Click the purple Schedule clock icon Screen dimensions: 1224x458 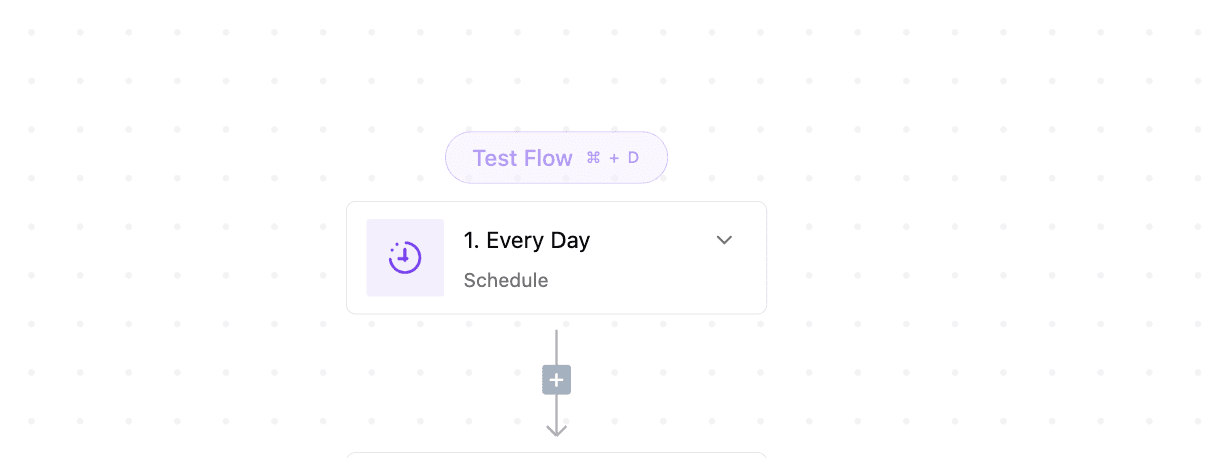(405, 258)
